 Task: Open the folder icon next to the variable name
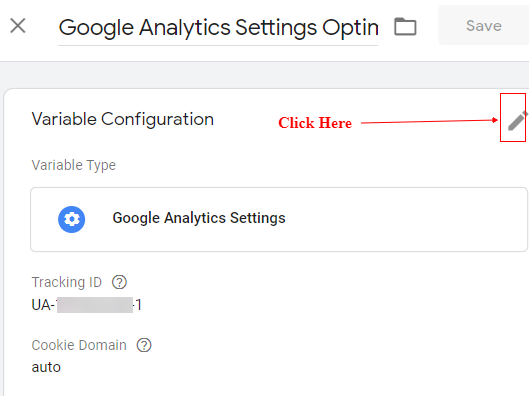(405, 26)
